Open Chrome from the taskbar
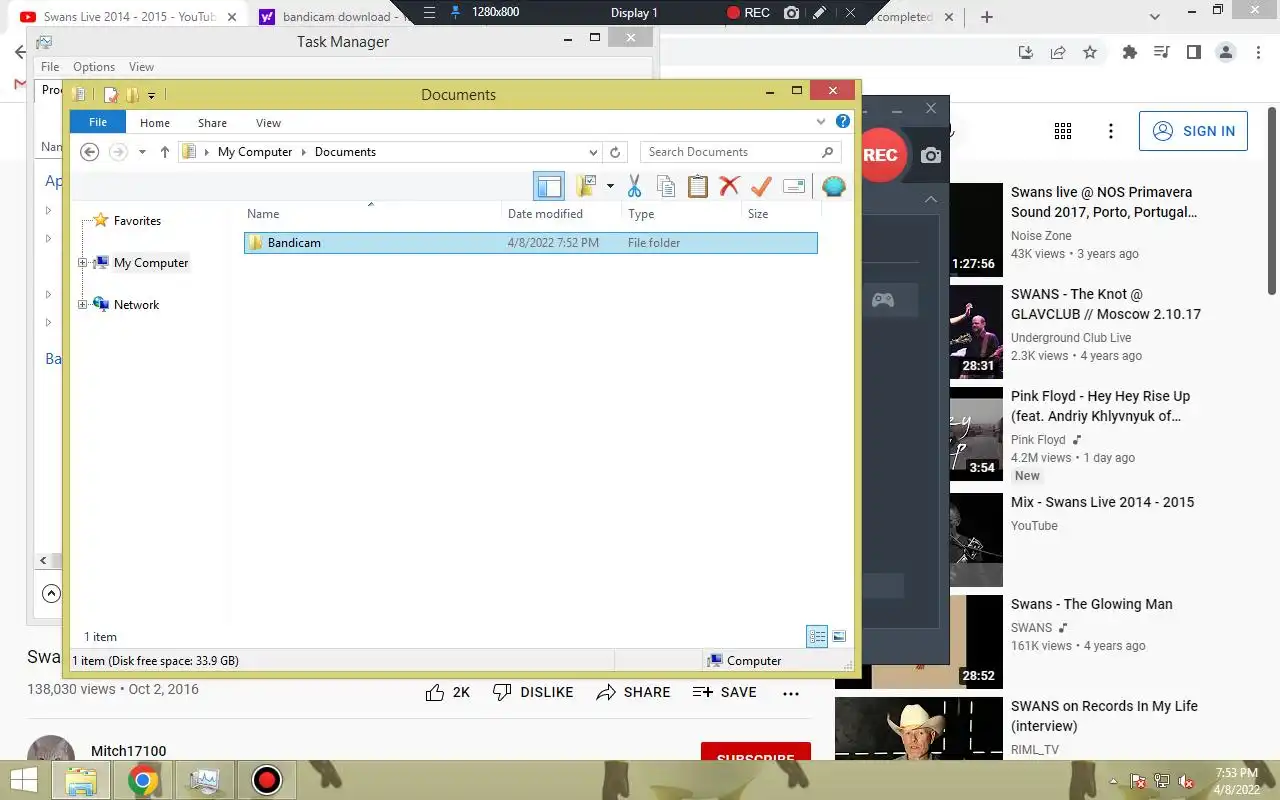Viewport: 1280px width, 800px height. coord(142,780)
